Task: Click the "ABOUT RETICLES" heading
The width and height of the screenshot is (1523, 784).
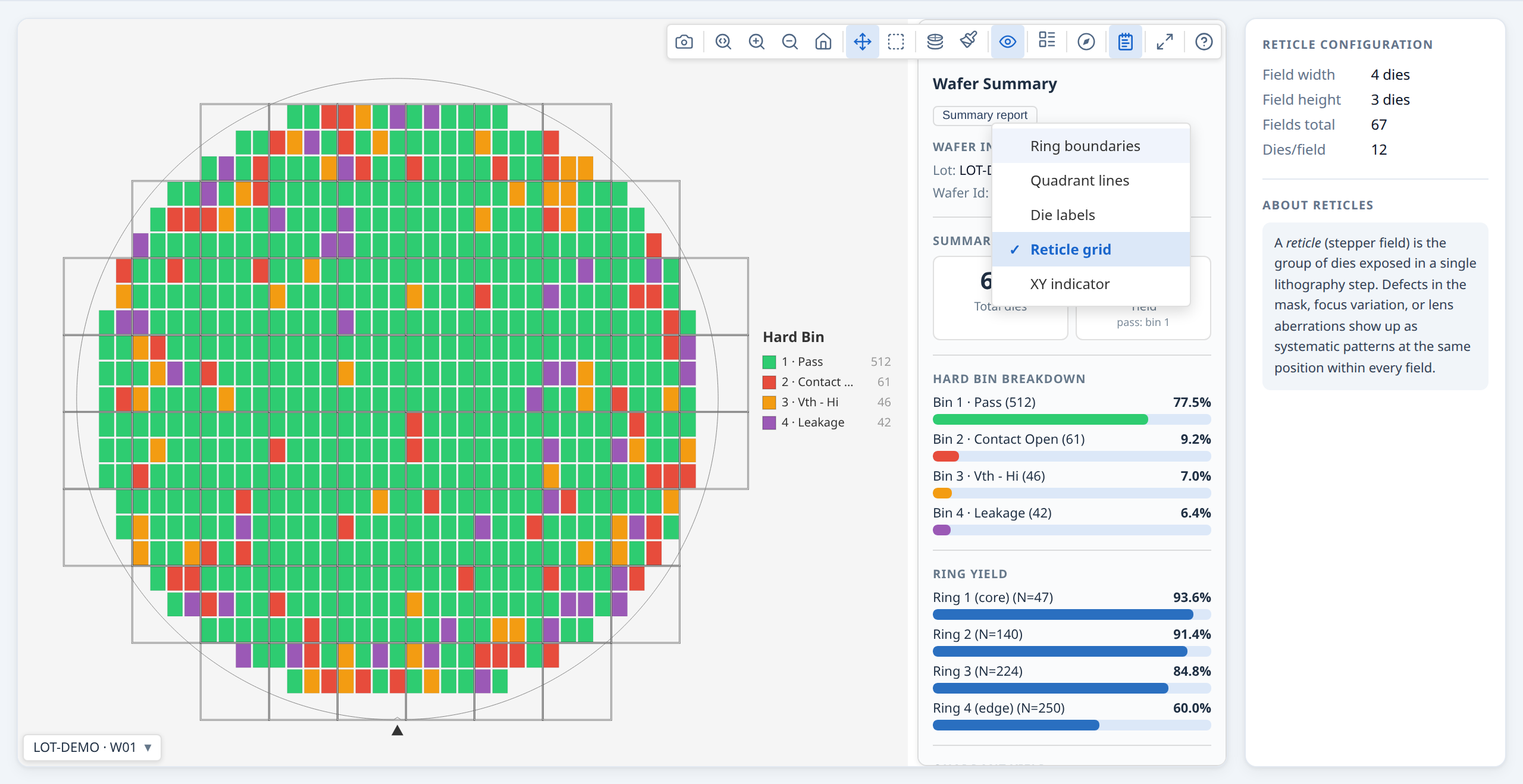Action: click(x=1318, y=205)
